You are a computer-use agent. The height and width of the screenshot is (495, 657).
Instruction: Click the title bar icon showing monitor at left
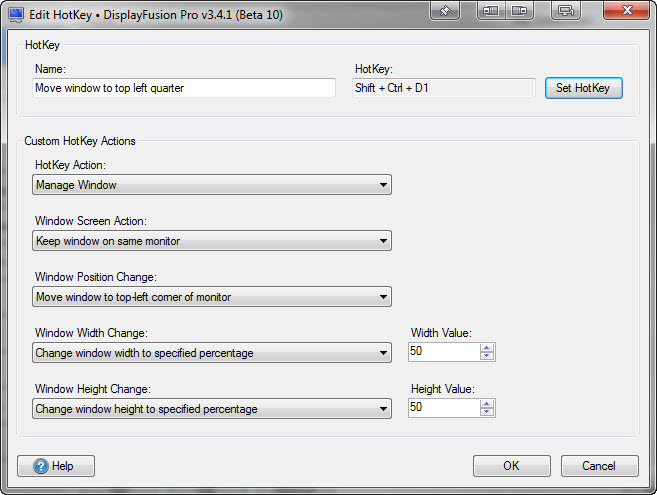tap(491, 10)
